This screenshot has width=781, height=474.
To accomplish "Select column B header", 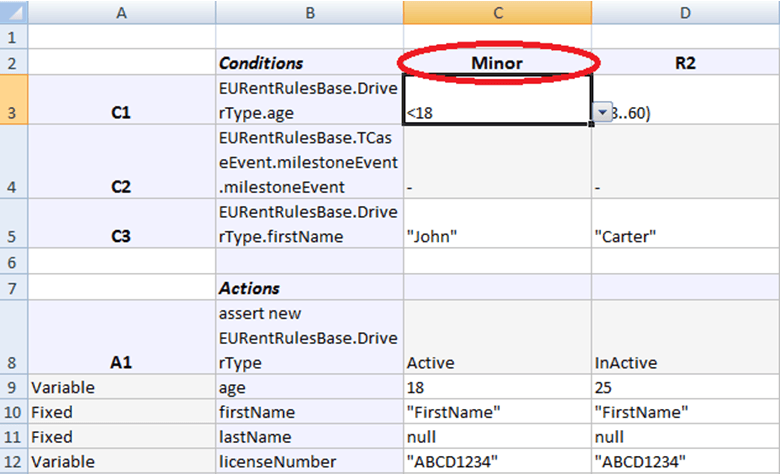I will coord(309,12).
